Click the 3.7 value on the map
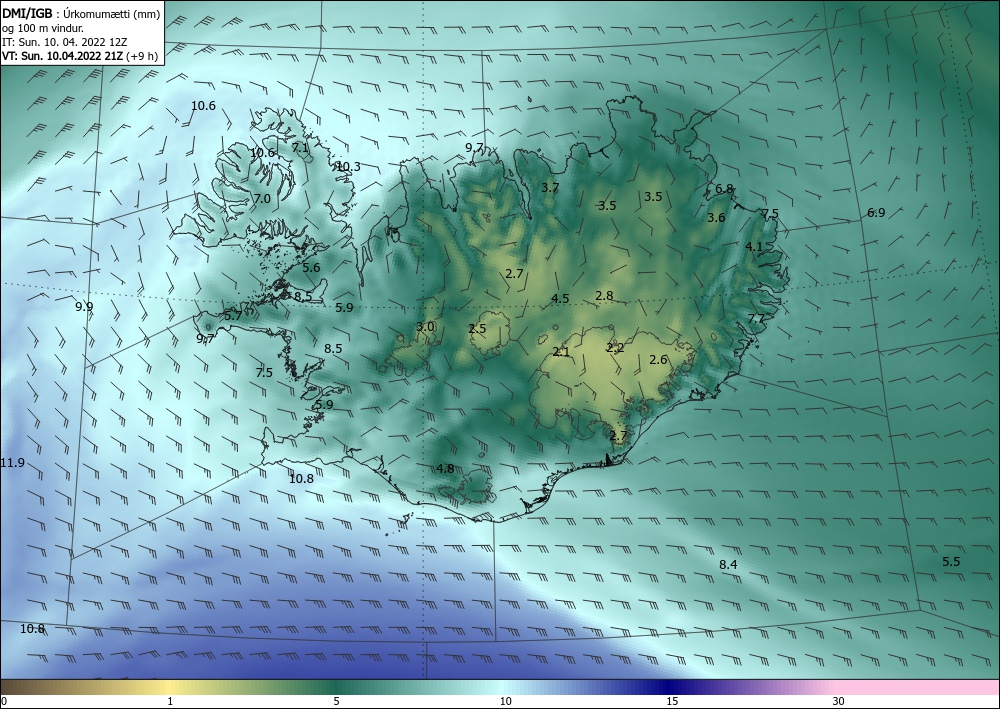This screenshot has height=709, width=1000. [x=550, y=187]
